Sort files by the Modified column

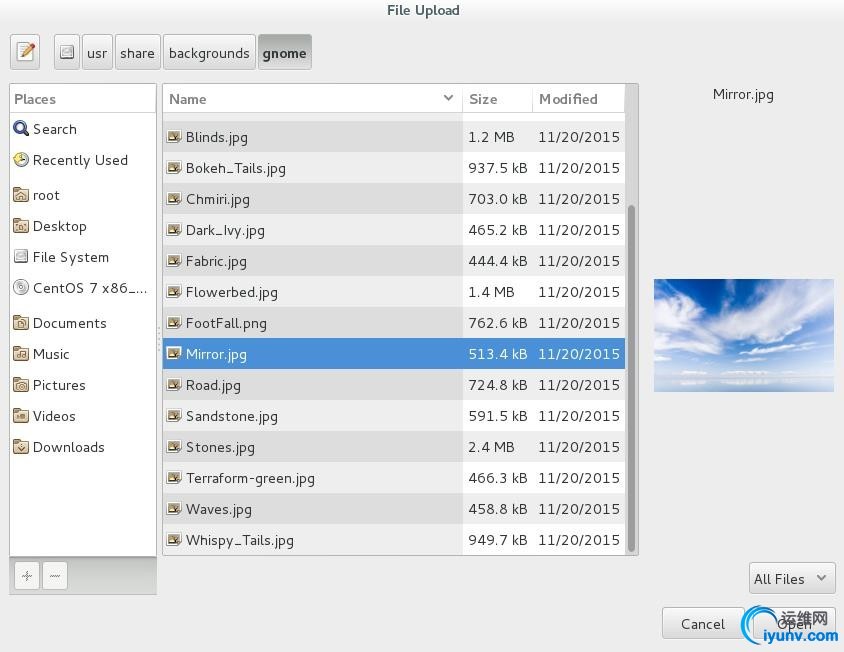pos(579,99)
